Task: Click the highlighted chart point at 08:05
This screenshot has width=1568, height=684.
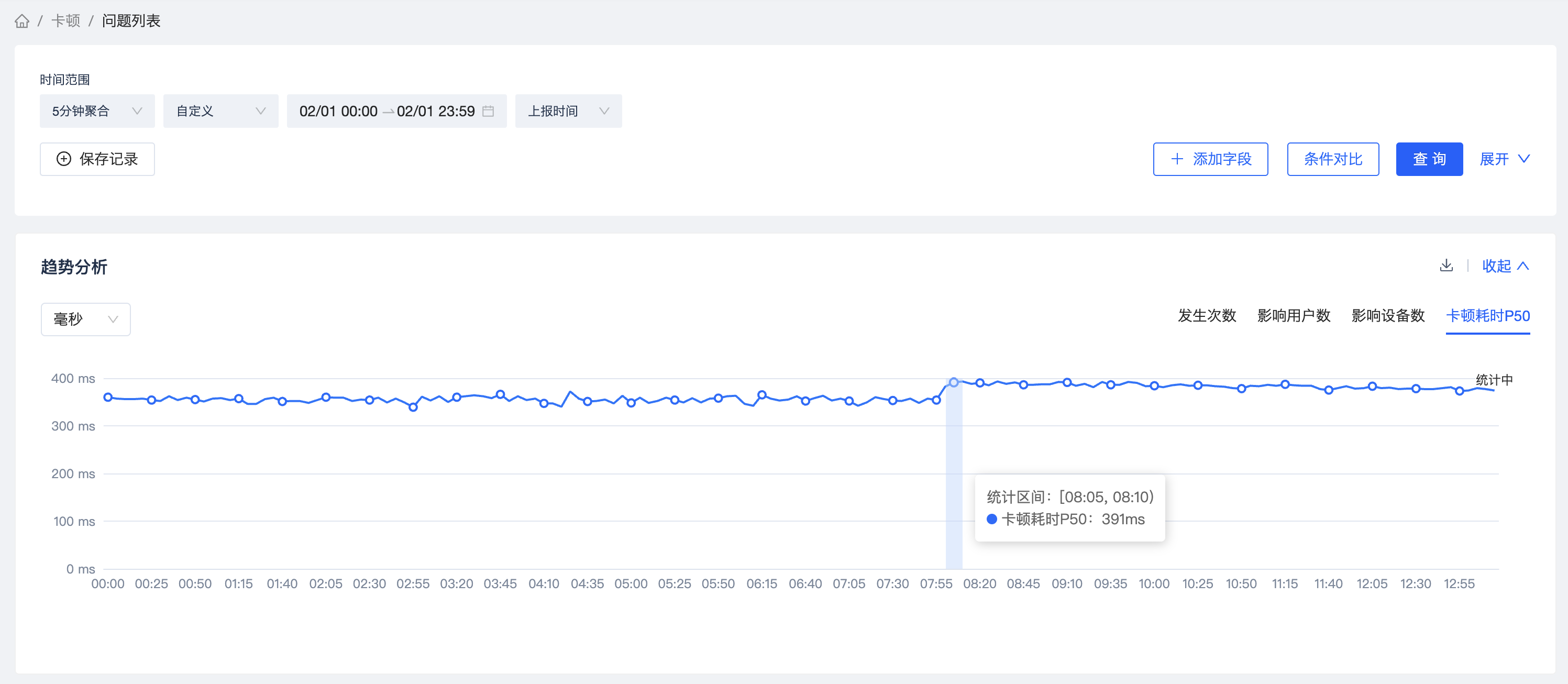Action: coord(954,382)
